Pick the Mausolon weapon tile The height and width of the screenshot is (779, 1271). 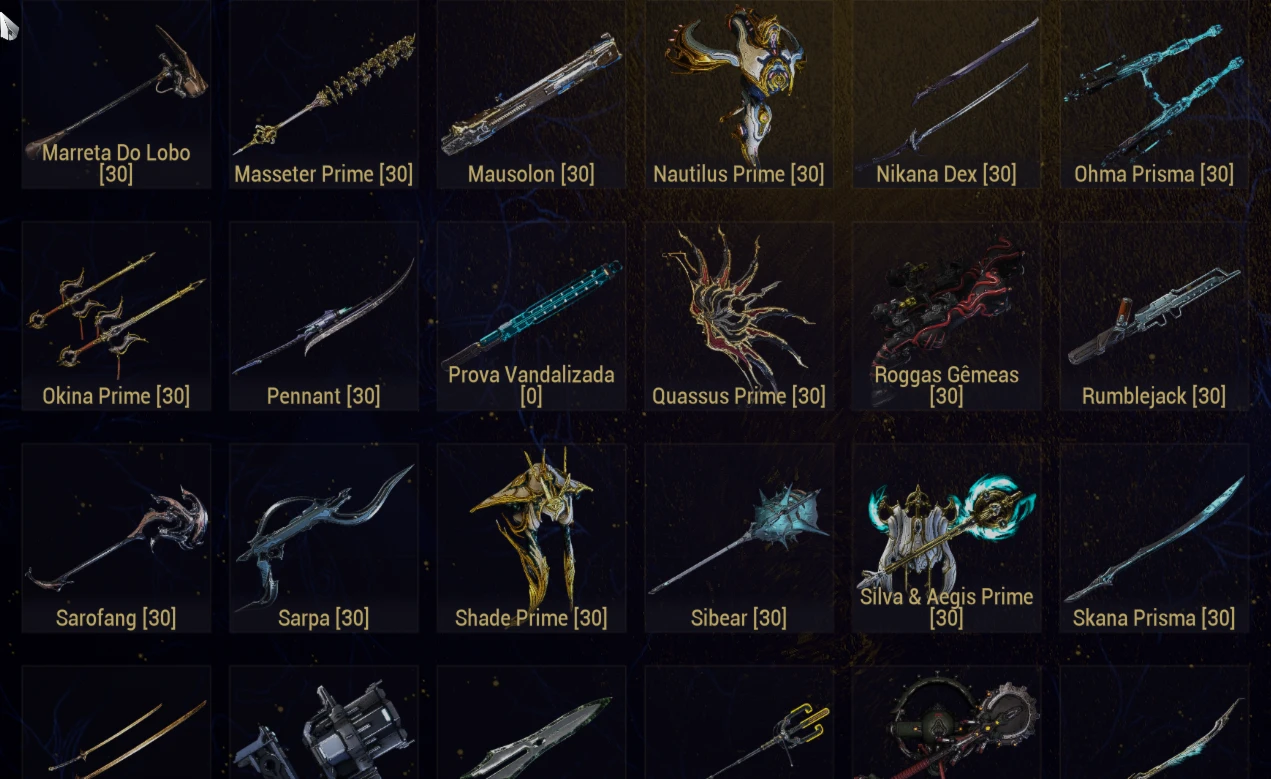tap(531, 94)
